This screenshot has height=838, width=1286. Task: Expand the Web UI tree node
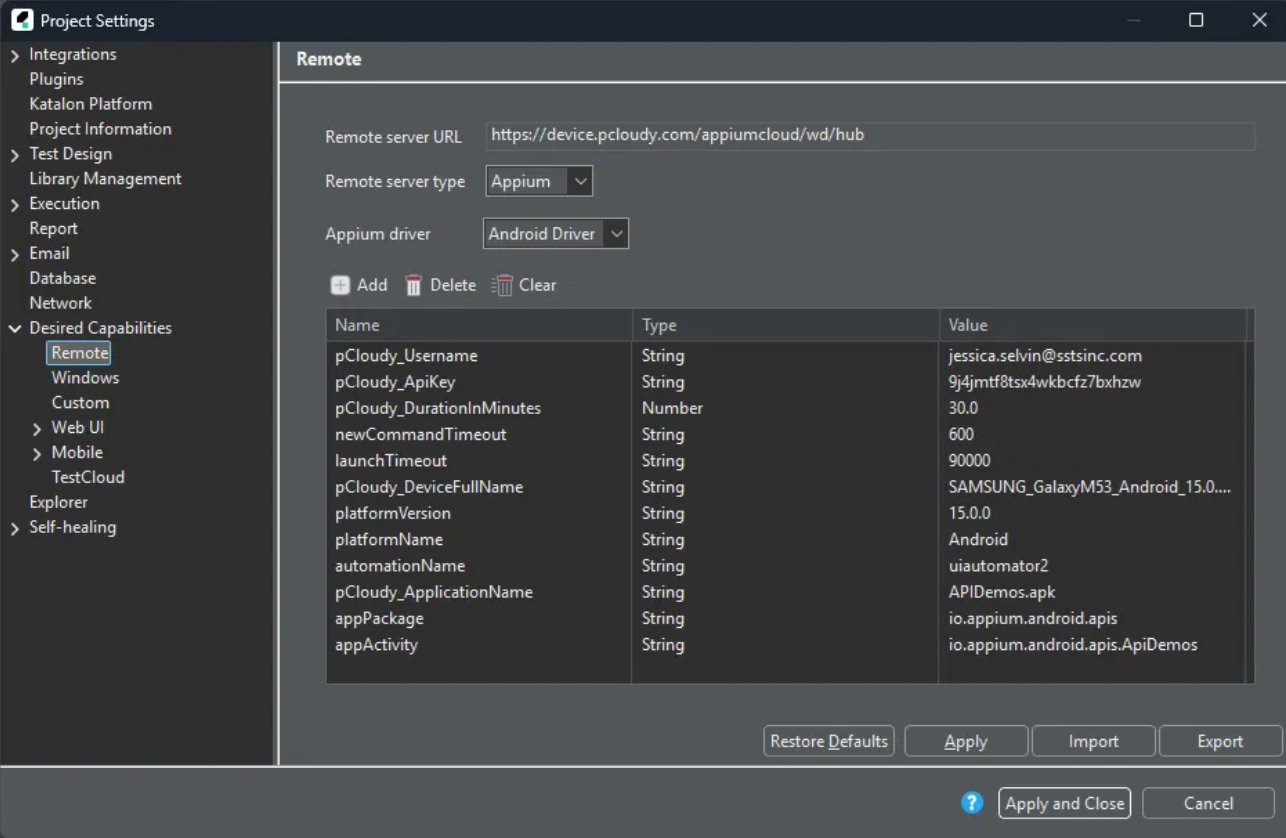37,428
